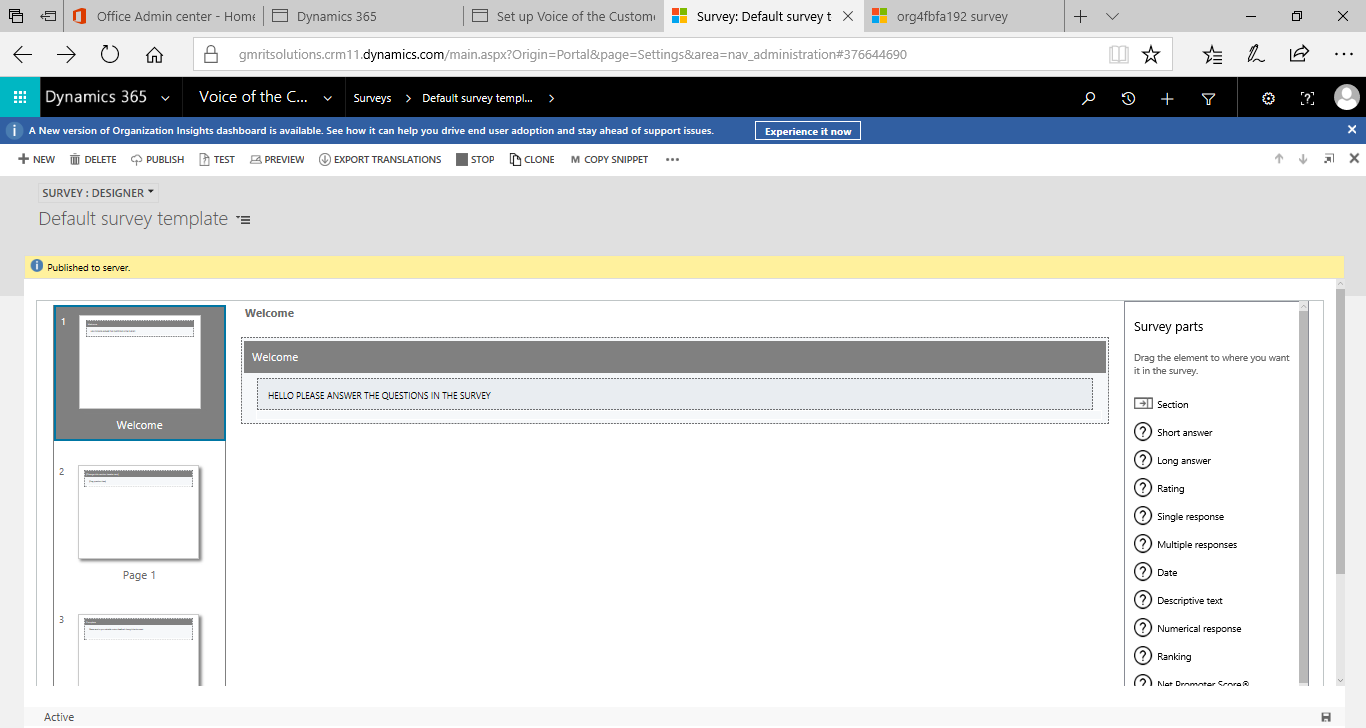Click CLONE in the command bar
1366x728 pixels.
click(x=532, y=159)
